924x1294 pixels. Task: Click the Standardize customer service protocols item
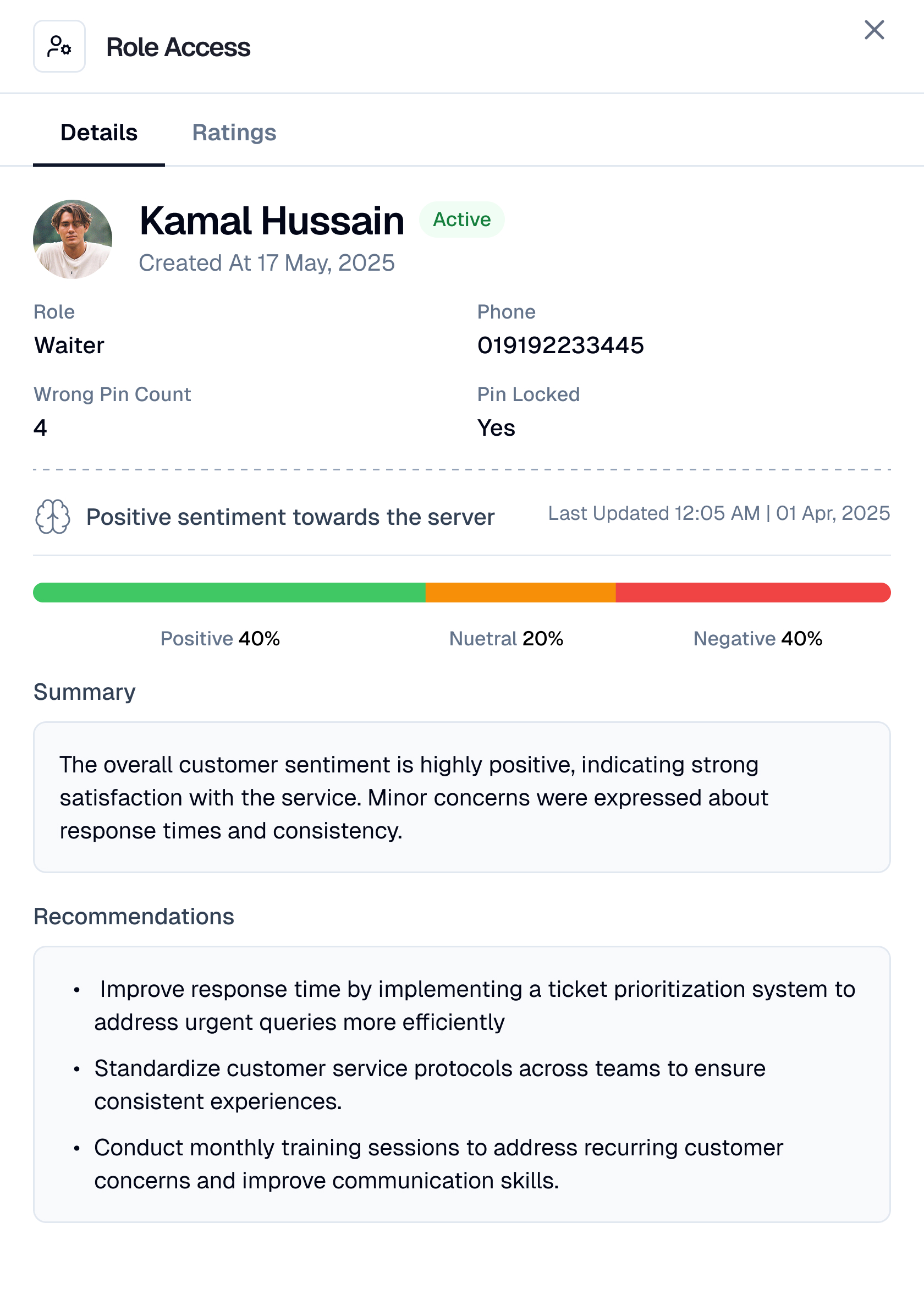coord(430,1084)
